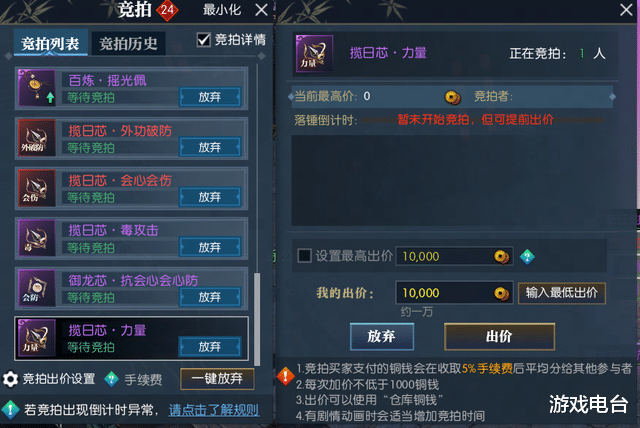Toggle the 竞拍详情 checkbox
640x428 pixels.
click(x=204, y=40)
